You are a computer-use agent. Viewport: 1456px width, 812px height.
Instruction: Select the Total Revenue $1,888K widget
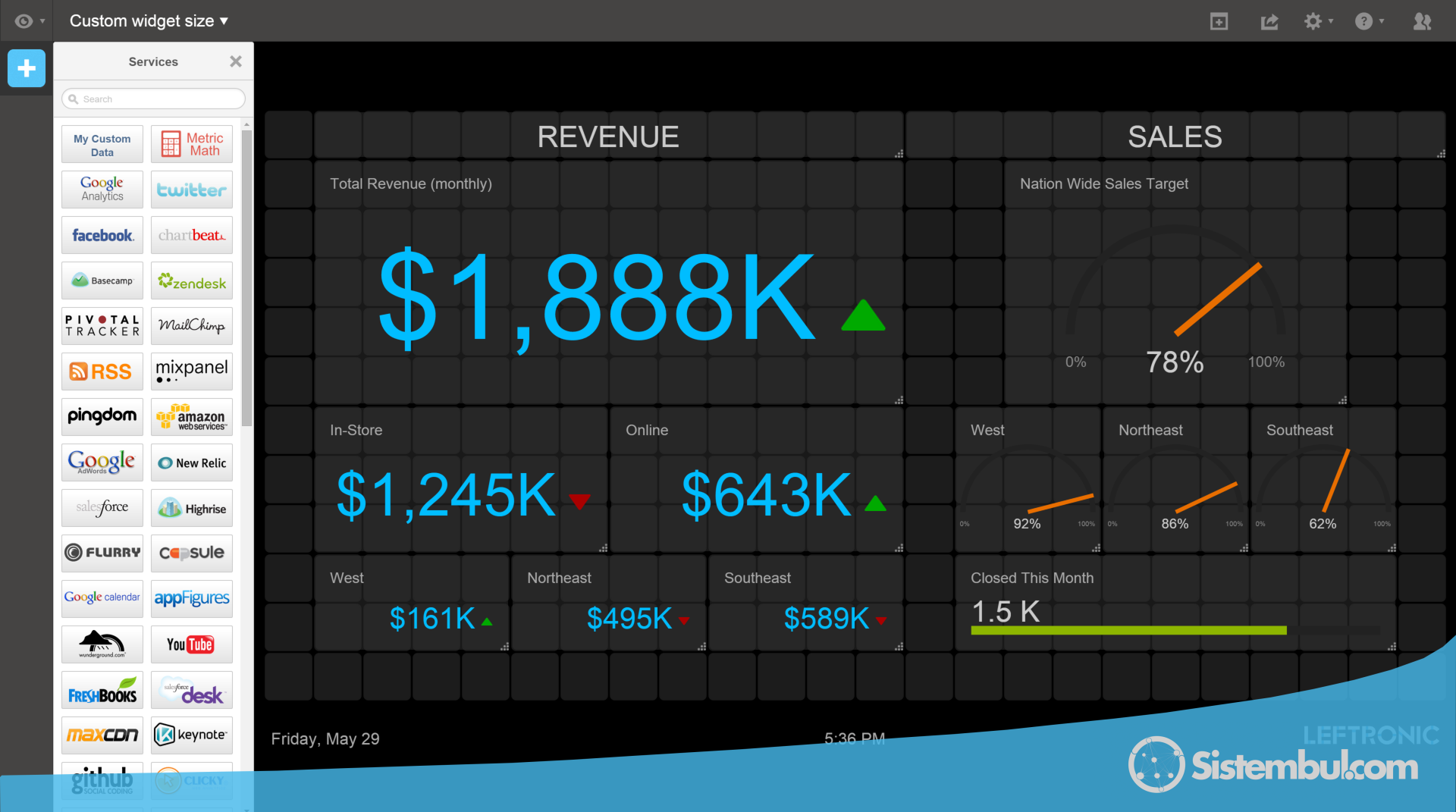click(x=608, y=283)
